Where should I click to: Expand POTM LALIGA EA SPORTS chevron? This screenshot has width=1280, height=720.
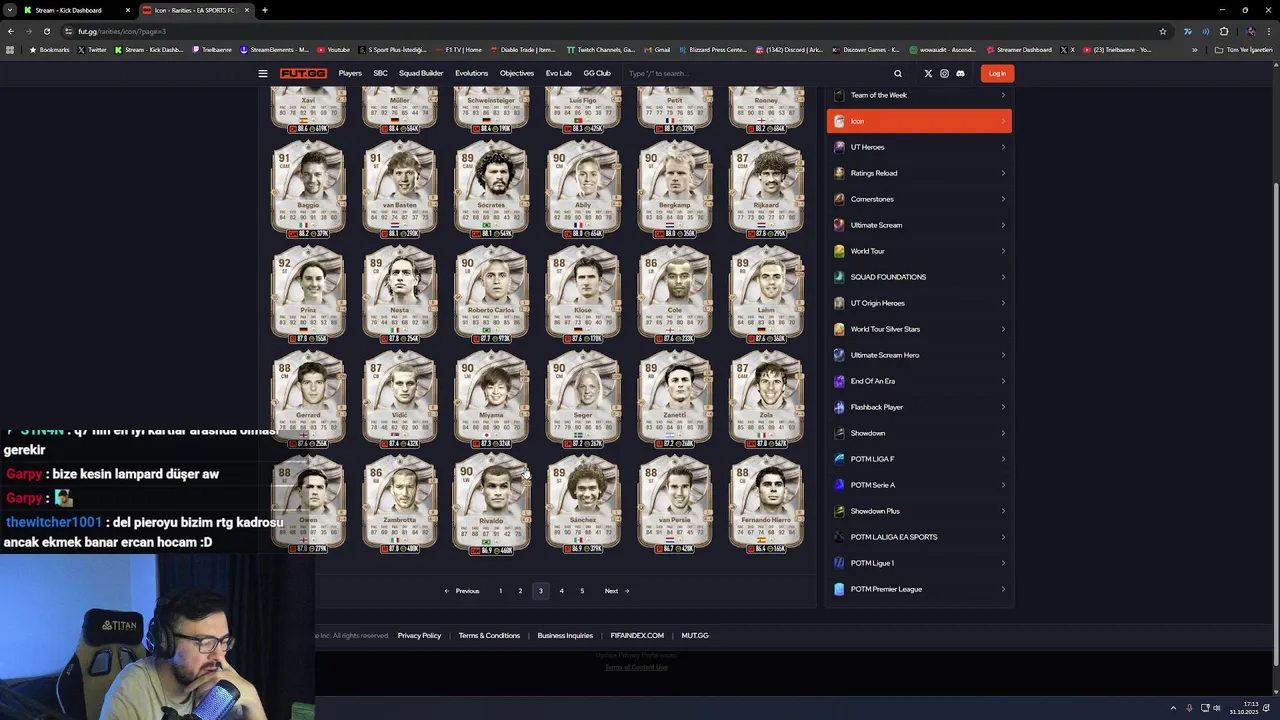point(1003,537)
